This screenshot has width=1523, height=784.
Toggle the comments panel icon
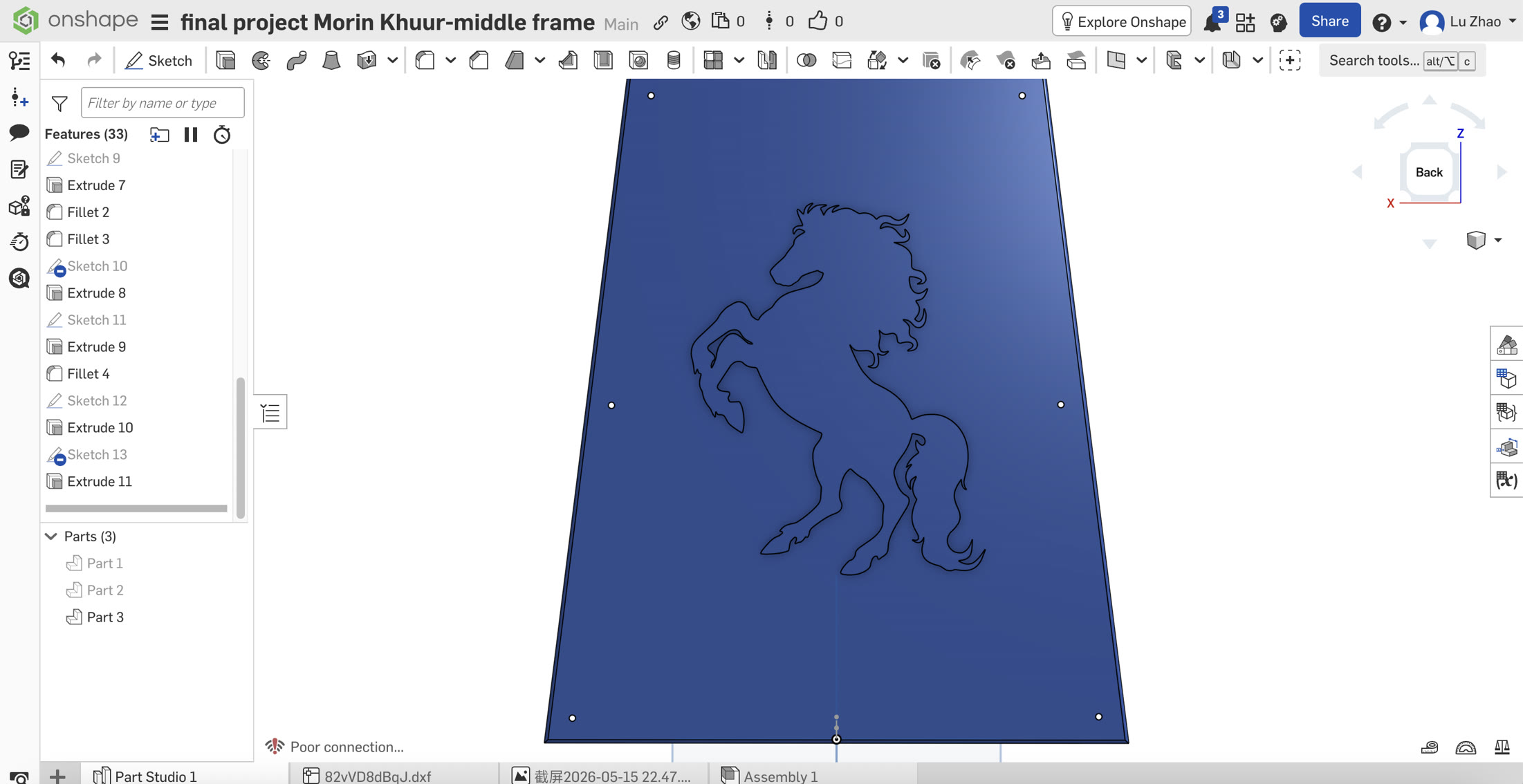(19, 131)
